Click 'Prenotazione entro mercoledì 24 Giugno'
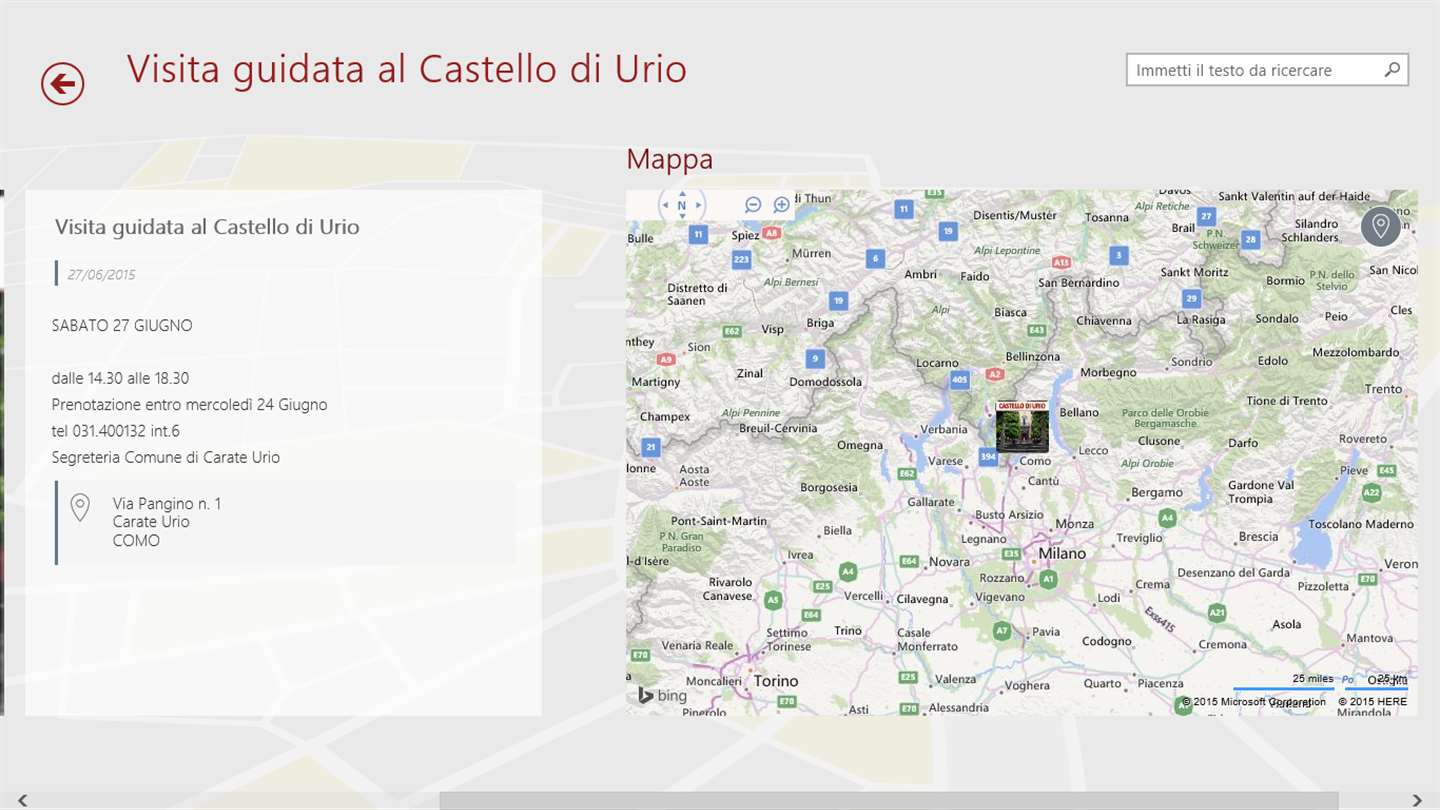The width and height of the screenshot is (1440, 810). [190, 405]
